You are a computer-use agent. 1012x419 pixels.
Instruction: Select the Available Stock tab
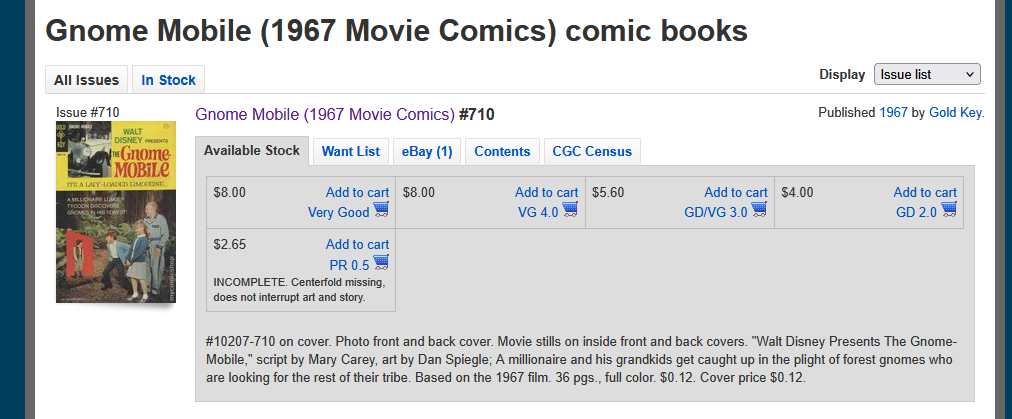pyautogui.click(x=251, y=150)
